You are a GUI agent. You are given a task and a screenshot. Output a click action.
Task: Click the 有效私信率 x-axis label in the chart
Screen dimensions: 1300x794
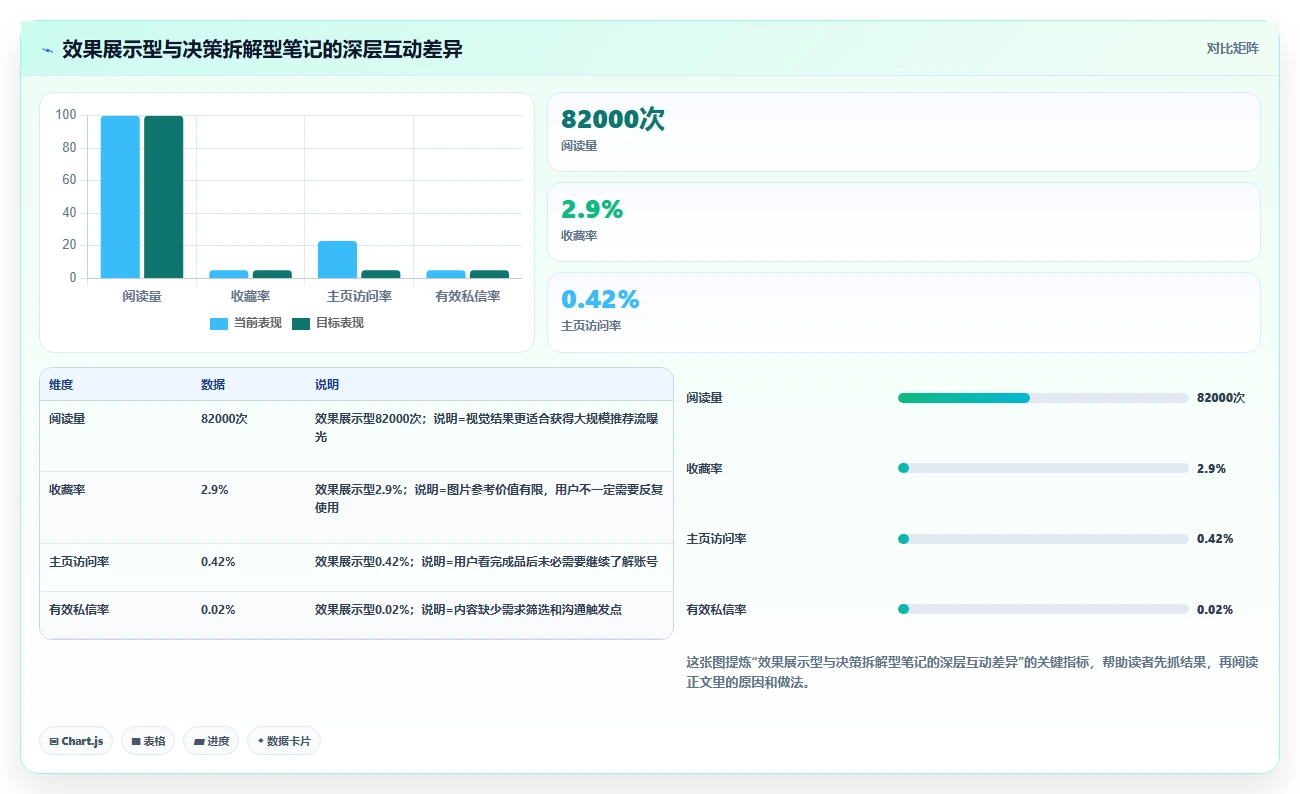[468, 296]
